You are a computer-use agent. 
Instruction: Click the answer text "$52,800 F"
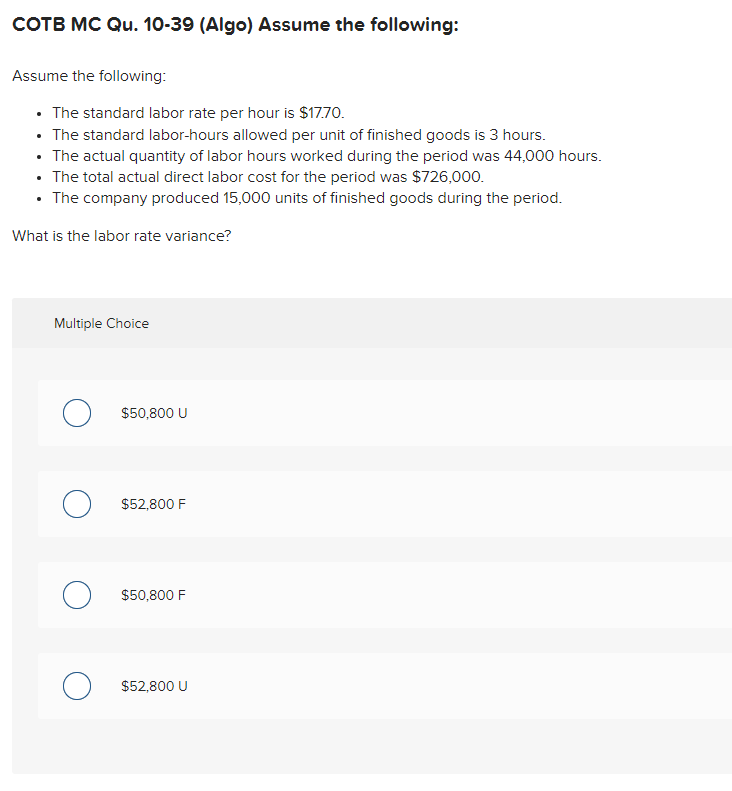click(x=153, y=504)
